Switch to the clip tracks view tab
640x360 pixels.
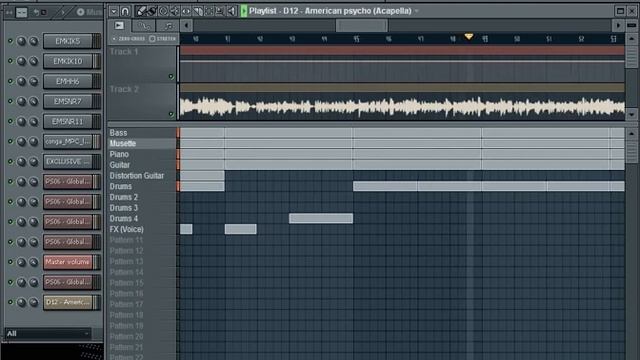point(119,26)
